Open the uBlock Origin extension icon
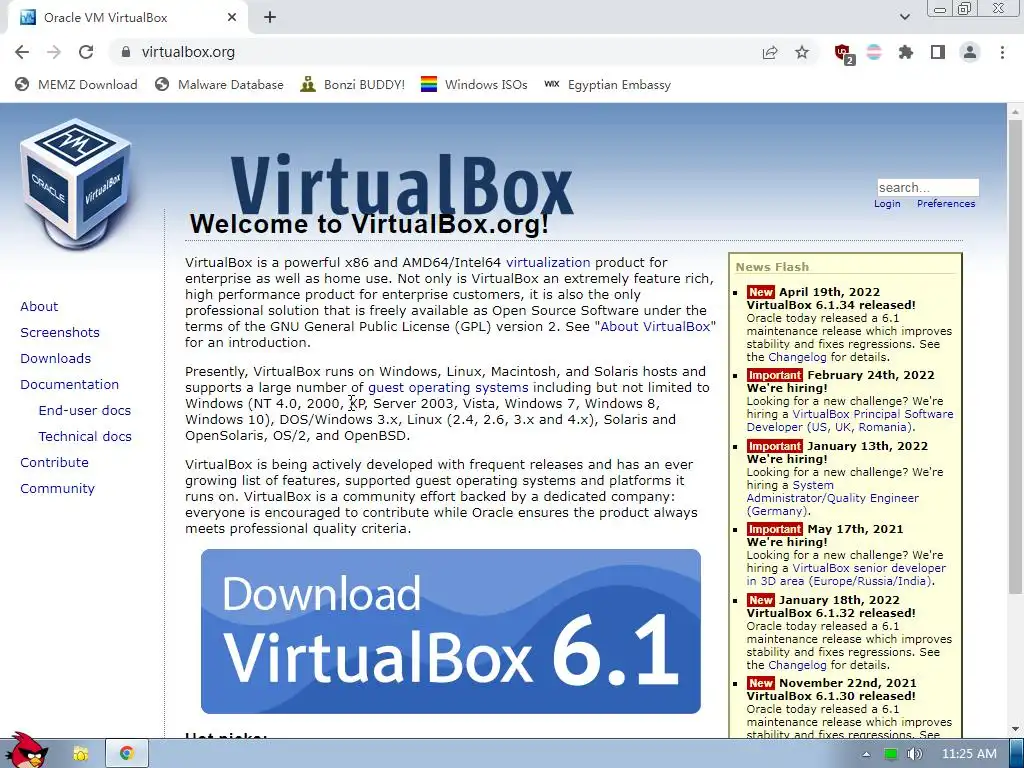Screen dimensions: 1024x768 (843, 53)
